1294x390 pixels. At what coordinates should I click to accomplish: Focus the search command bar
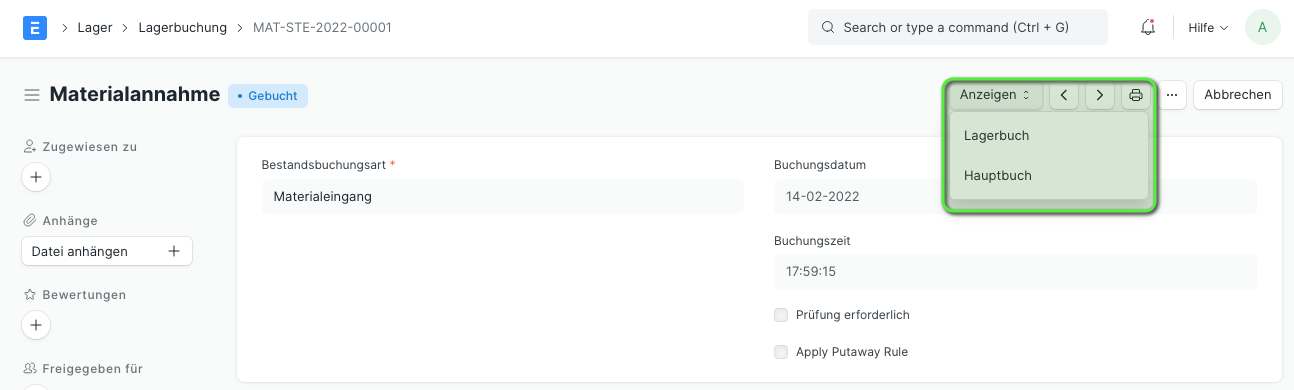[x=958, y=28]
